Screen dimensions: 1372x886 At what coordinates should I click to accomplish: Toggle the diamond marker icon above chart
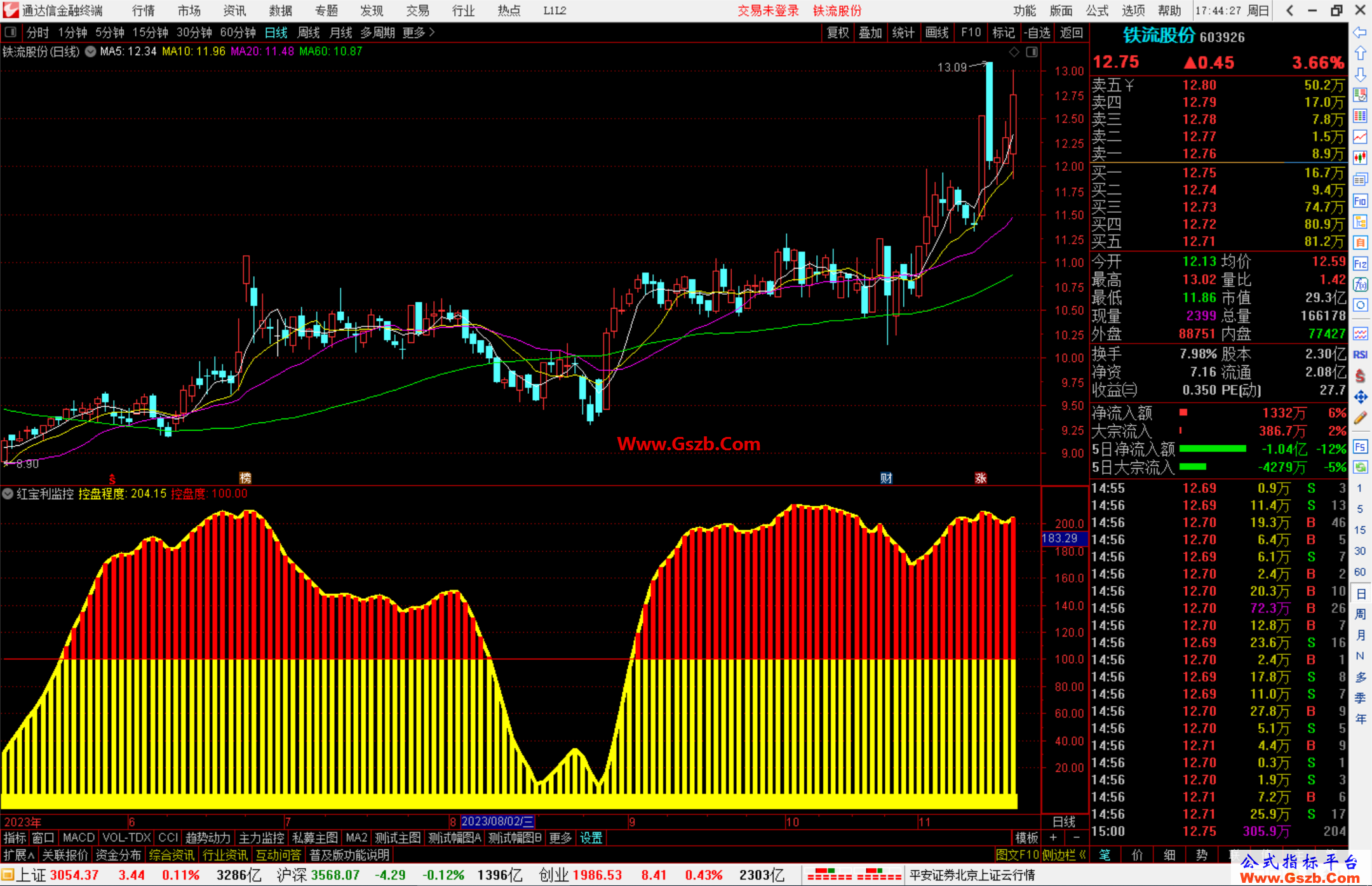1014,52
